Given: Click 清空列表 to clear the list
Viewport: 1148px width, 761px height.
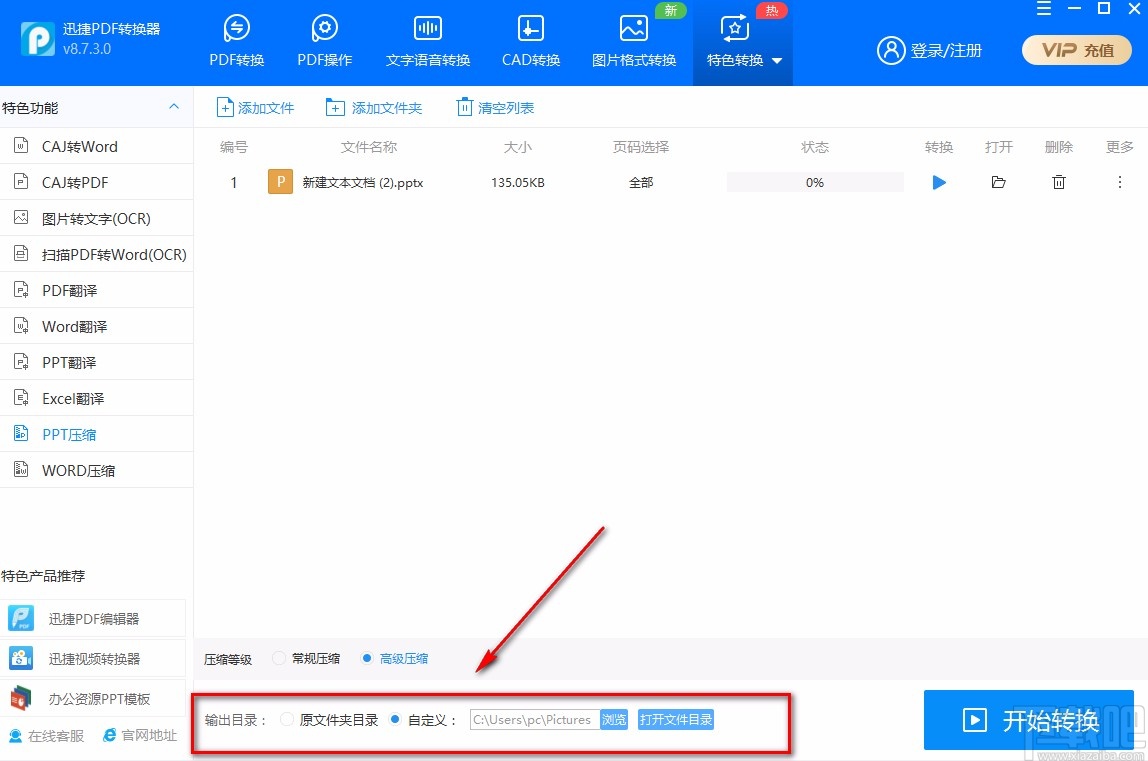Looking at the screenshot, I should [x=494, y=107].
